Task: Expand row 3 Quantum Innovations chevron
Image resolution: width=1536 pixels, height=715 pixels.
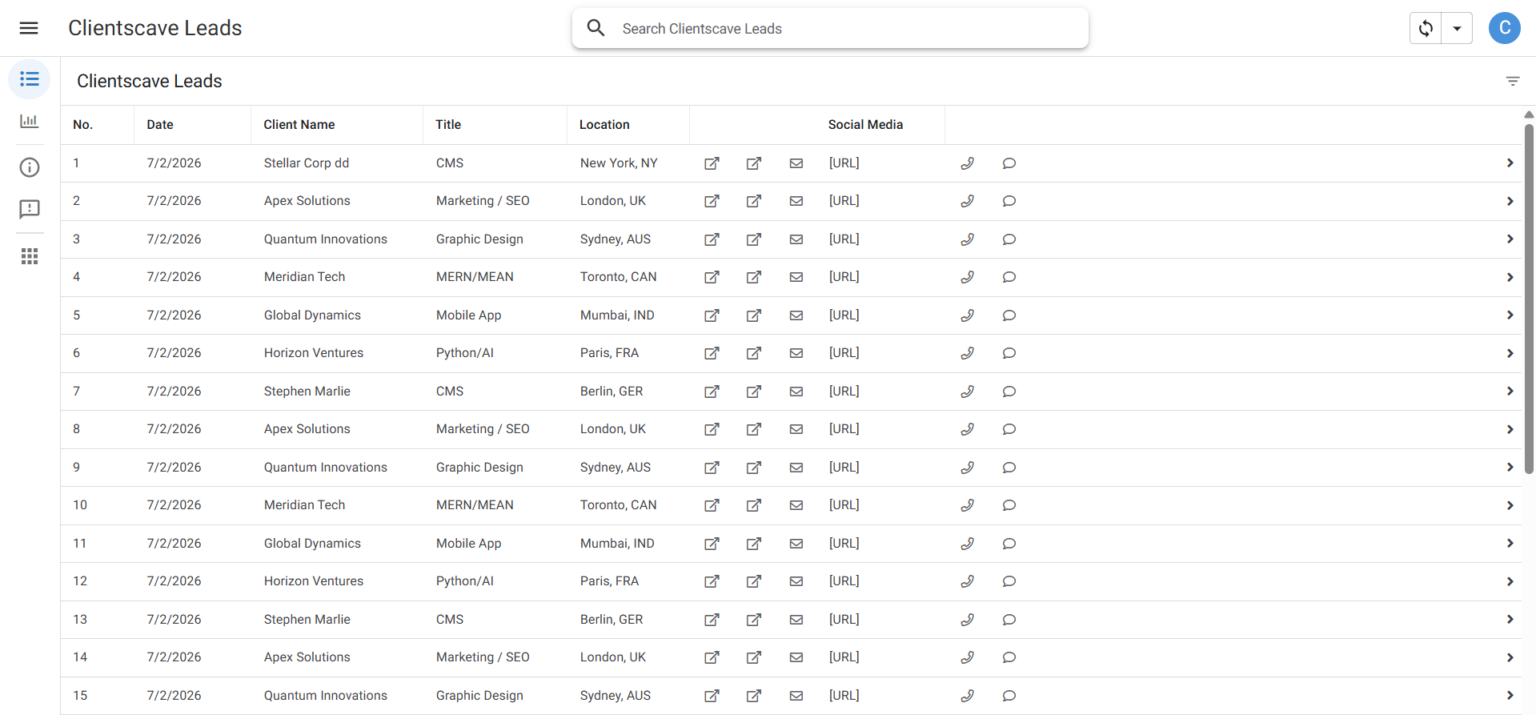Action: (x=1509, y=239)
